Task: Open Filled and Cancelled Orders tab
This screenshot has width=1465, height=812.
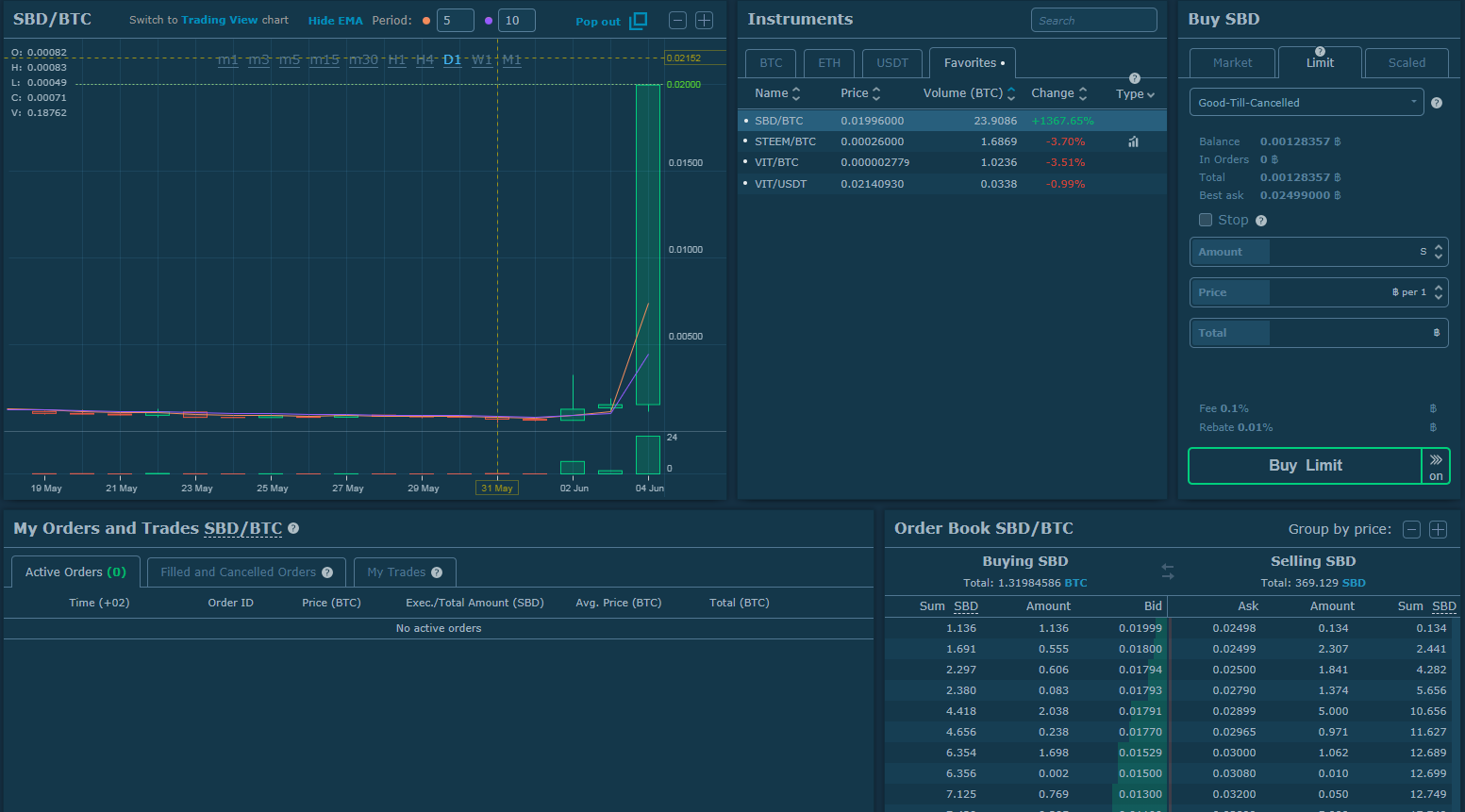Action: tap(246, 572)
